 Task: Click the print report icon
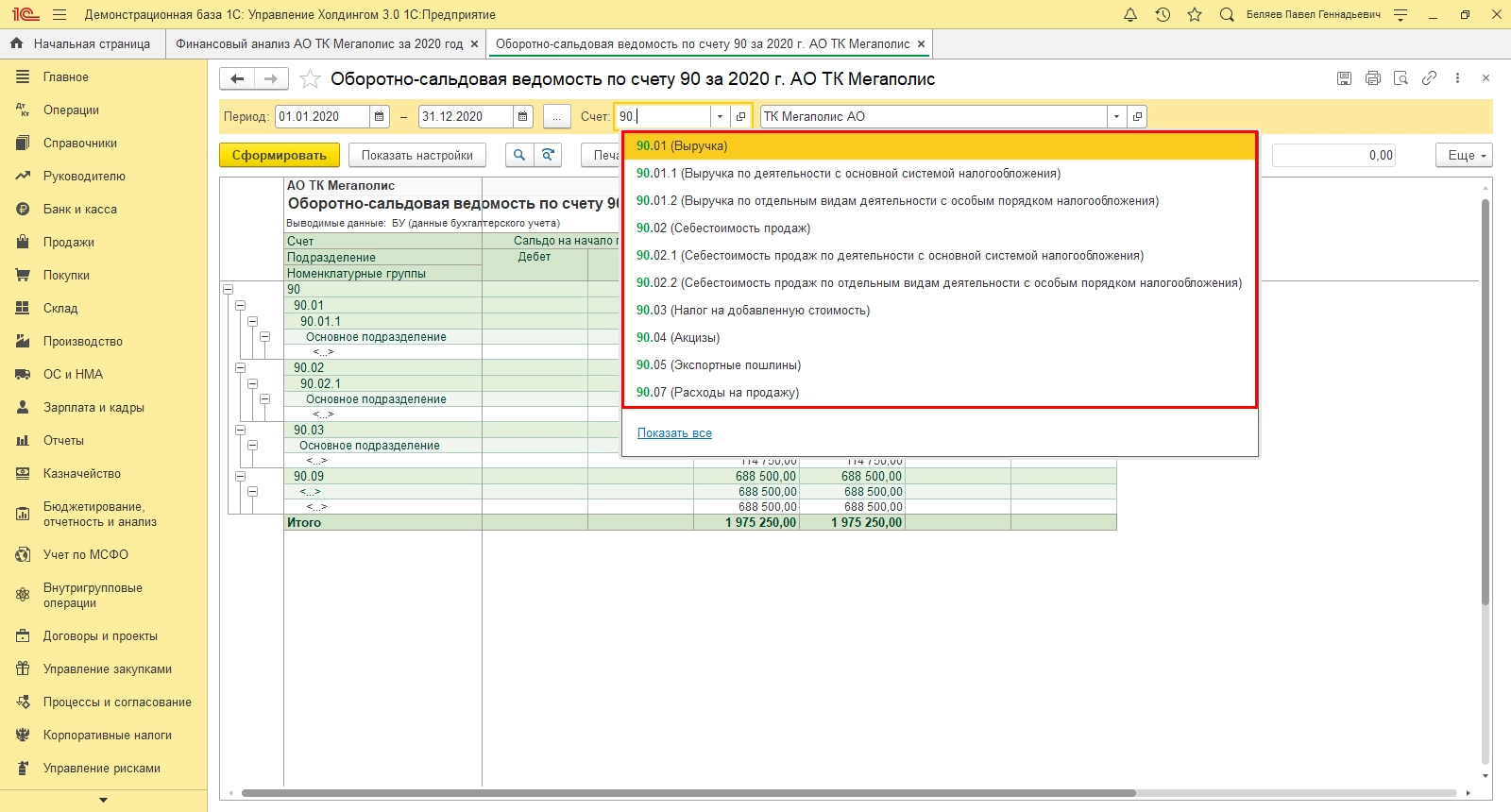pos(1373,78)
